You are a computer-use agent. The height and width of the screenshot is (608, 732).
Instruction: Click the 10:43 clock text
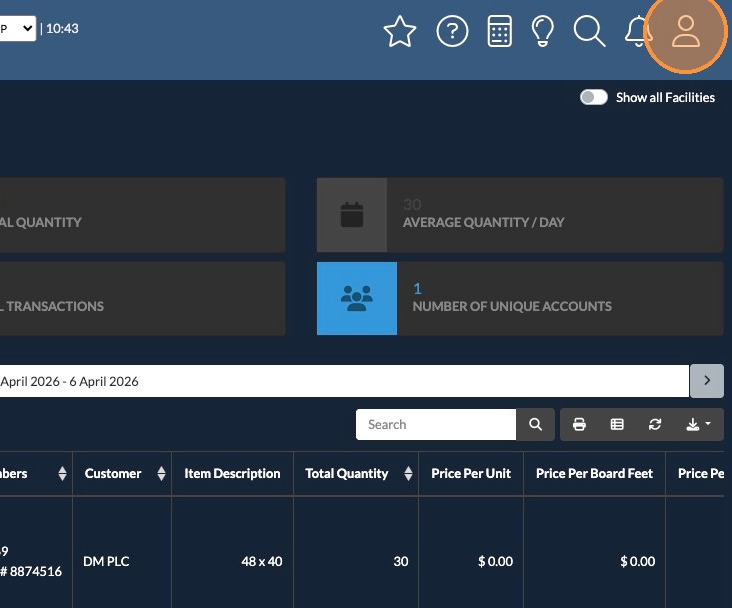(x=62, y=28)
